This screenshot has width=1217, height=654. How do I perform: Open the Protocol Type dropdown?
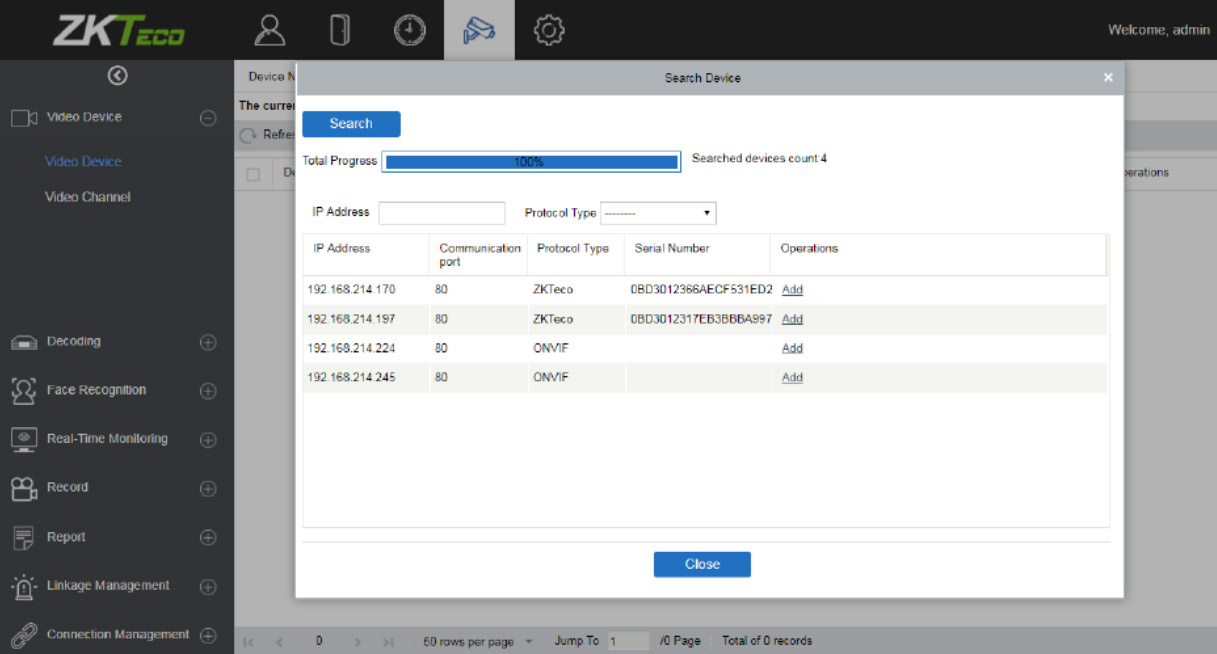[x=658, y=213]
